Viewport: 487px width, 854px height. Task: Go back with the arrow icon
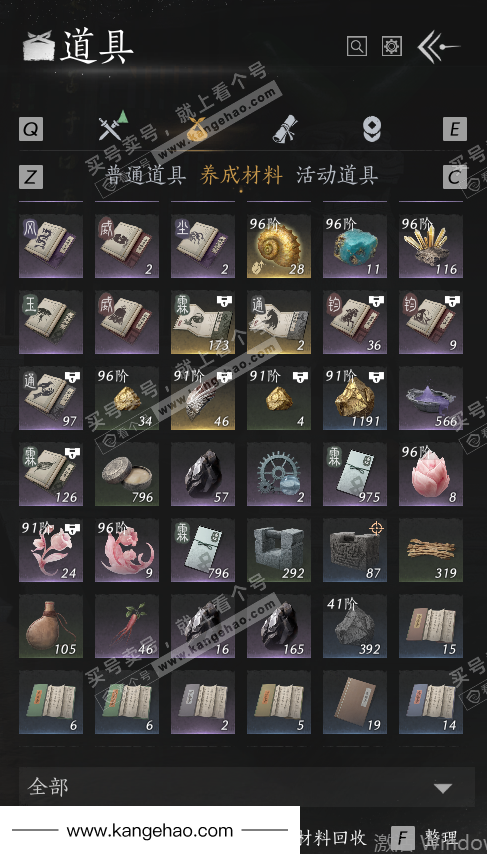[x=439, y=47]
